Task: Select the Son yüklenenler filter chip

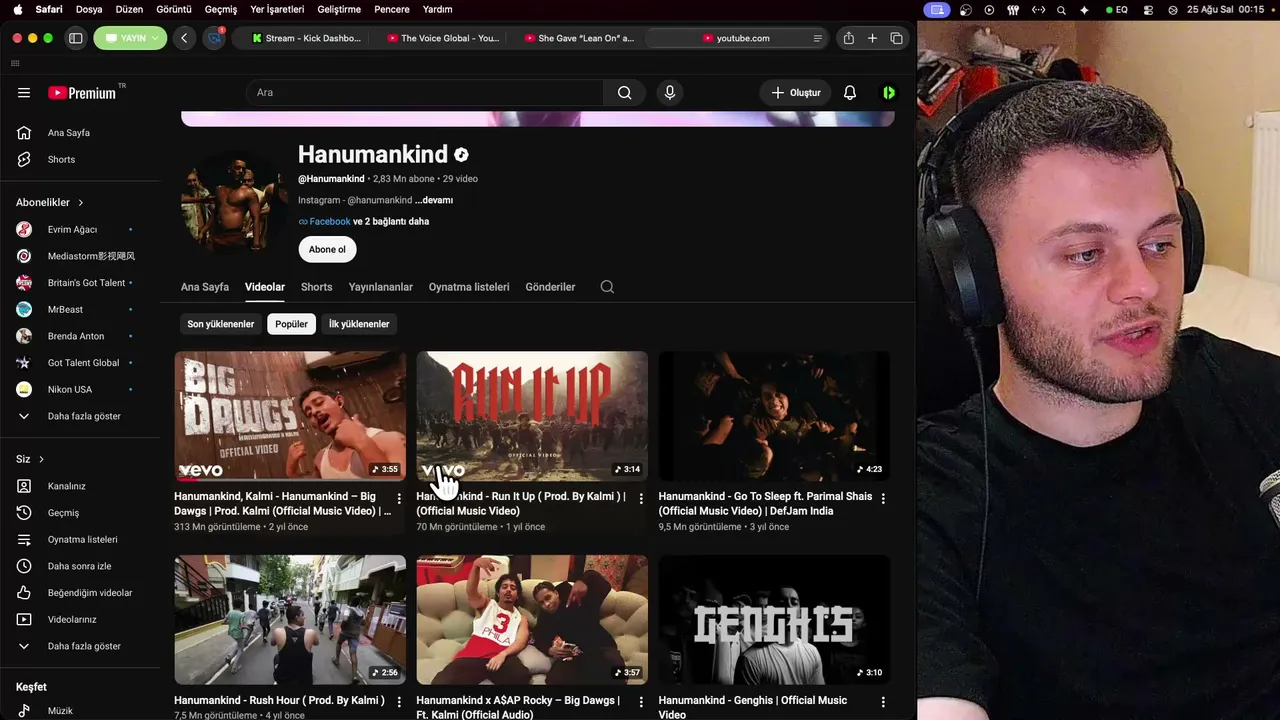Action: point(221,324)
